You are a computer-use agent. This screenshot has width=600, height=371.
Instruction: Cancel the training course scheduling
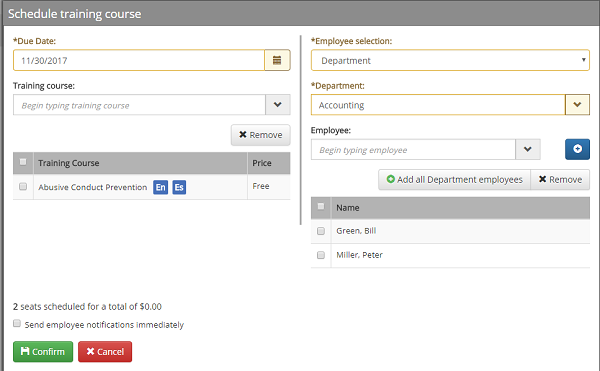coord(105,351)
